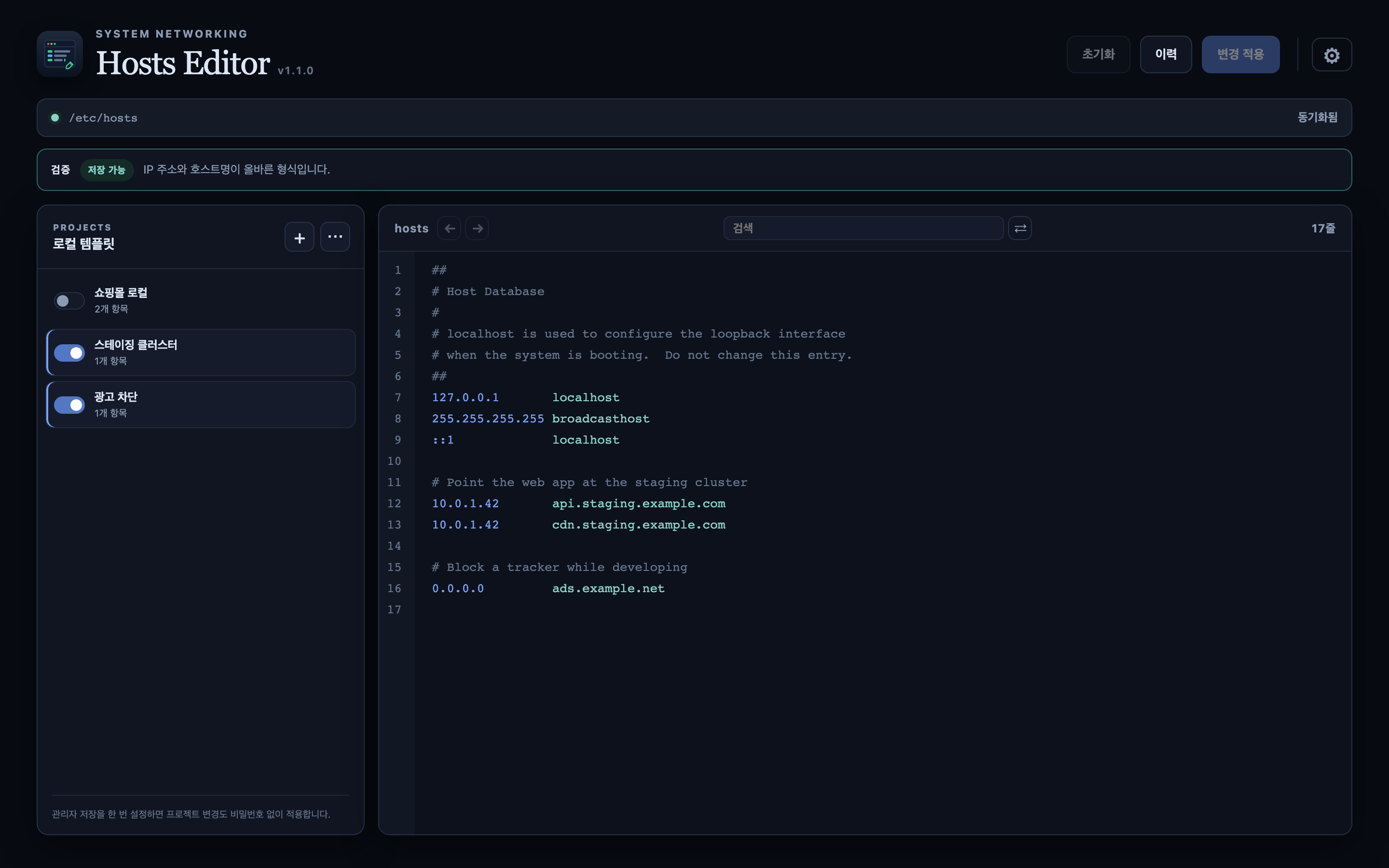Disable the 스테이징 클러스터 toggle
The height and width of the screenshot is (868, 1389).
tap(69, 353)
